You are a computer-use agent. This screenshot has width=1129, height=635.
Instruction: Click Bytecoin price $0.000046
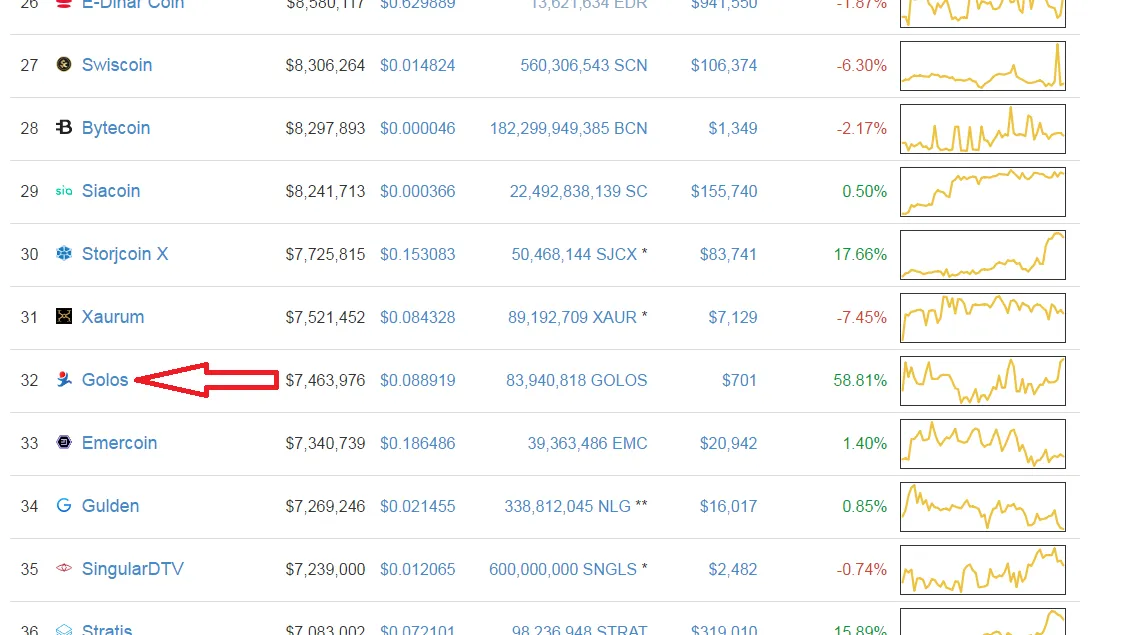click(x=418, y=128)
